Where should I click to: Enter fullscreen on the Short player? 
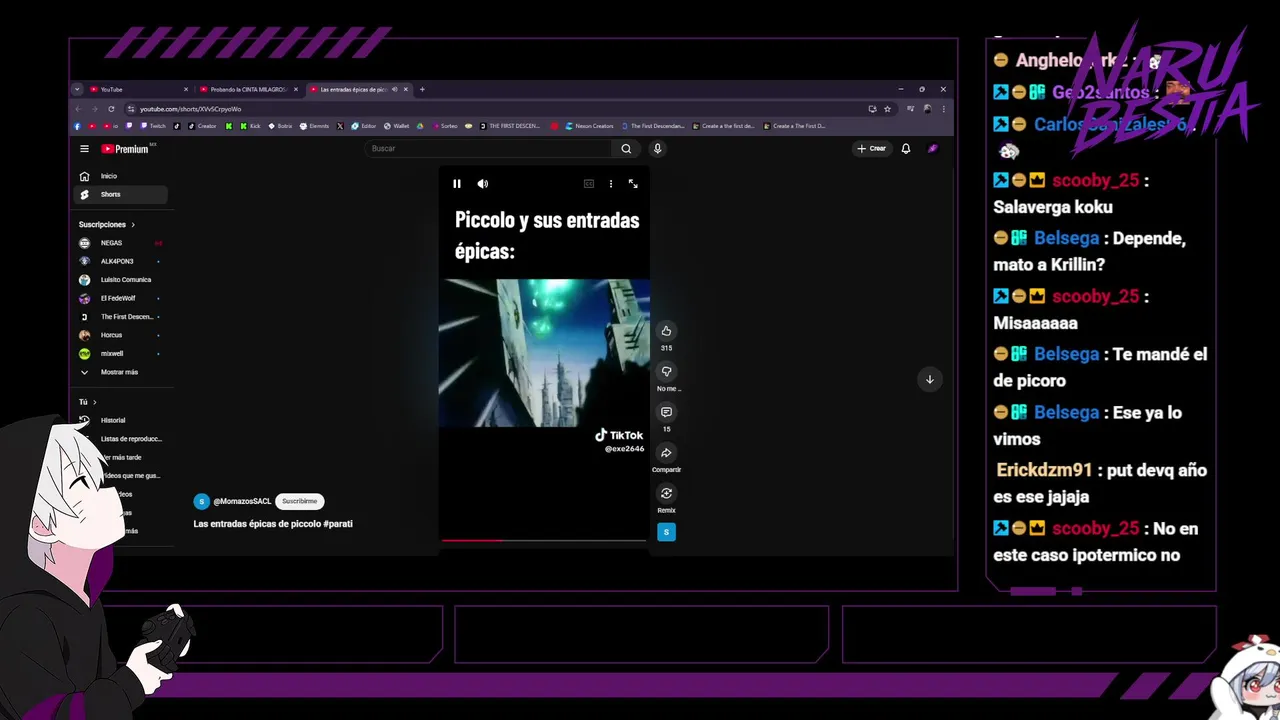pyautogui.click(x=633, y=184)
